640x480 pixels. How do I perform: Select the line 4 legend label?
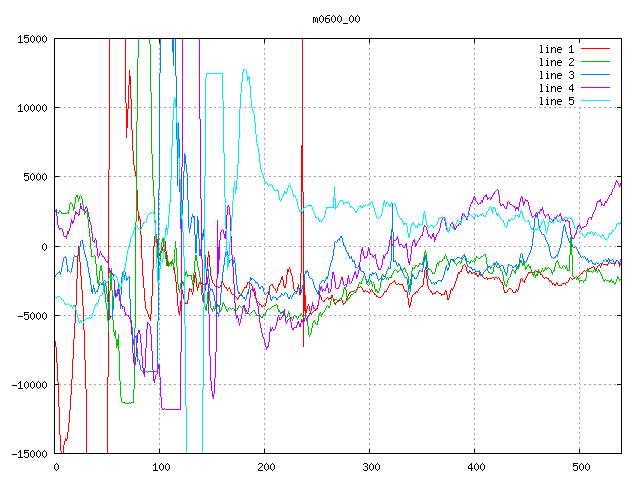pos(557,88)
